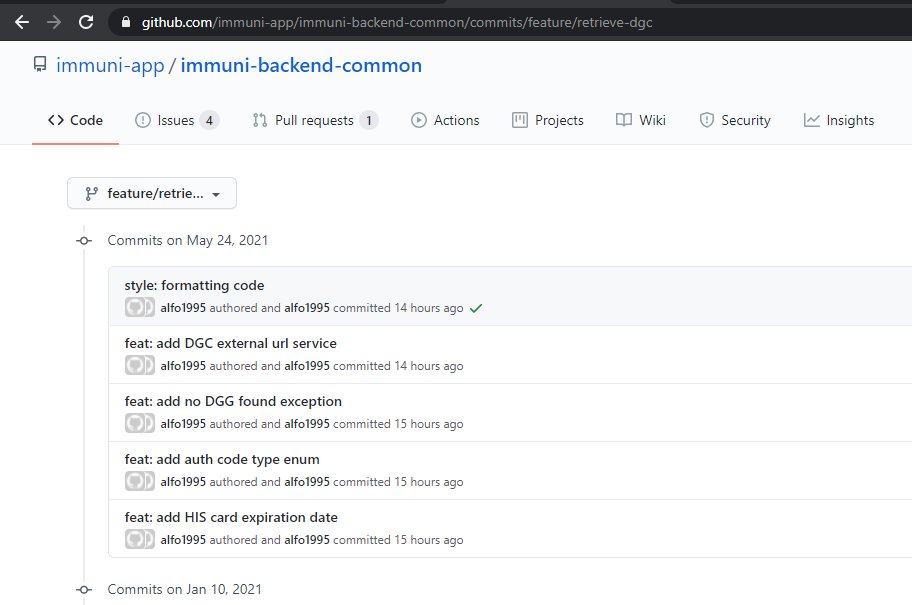Click the browser forward arrow
This screenshot has height=605, width=912.
[54, 22]
